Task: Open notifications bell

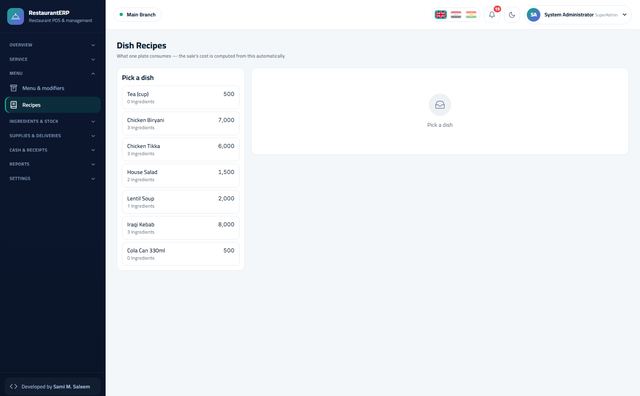Action: tap(492, 15)
